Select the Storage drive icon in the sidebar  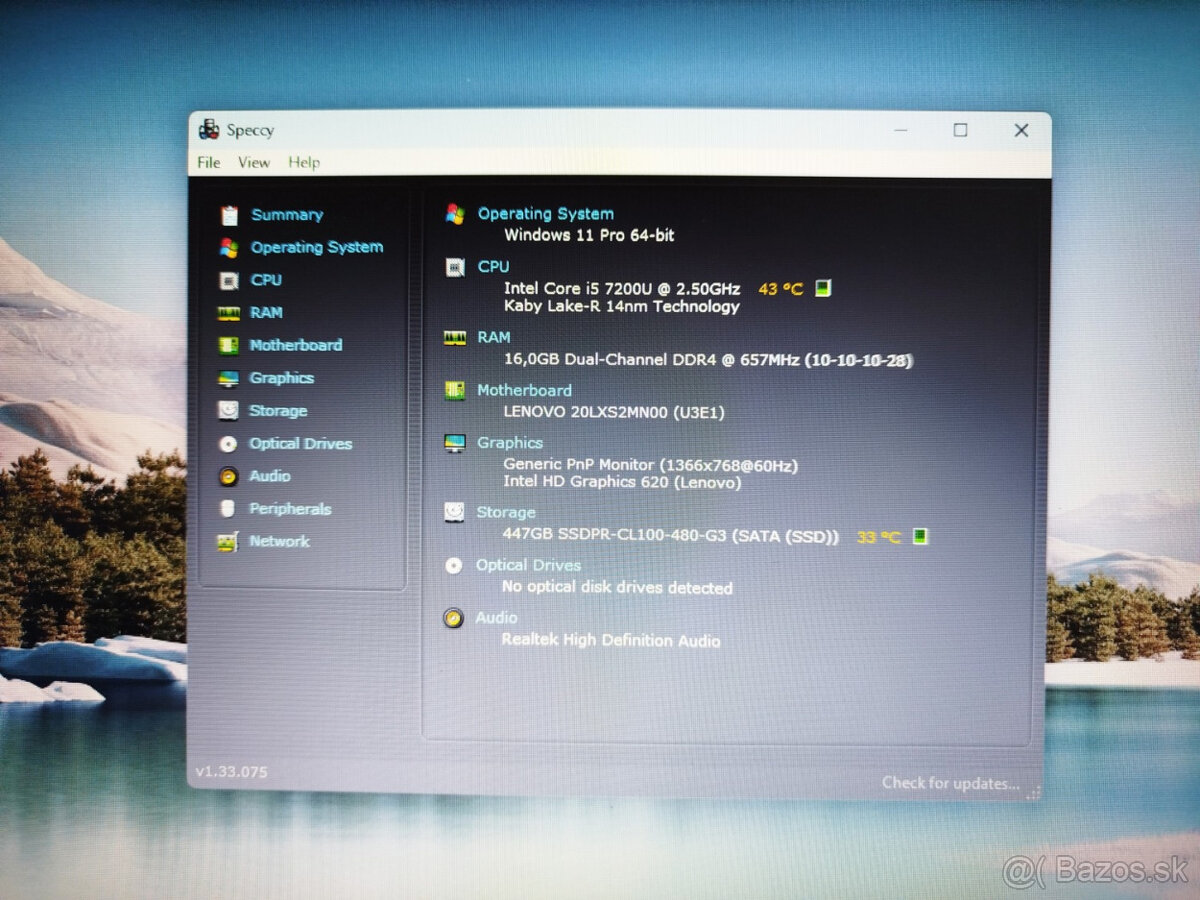(x=231, y=411)
